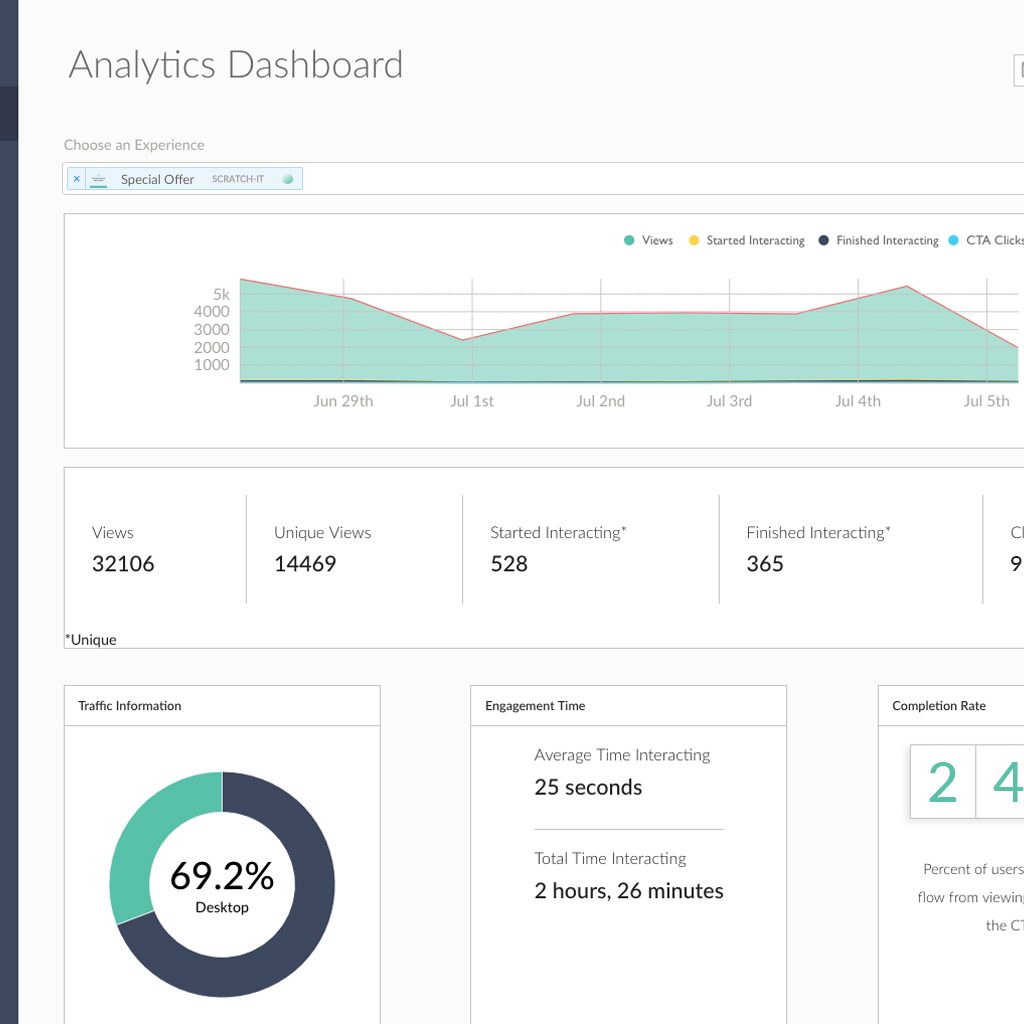Toggle the CTA Clicks legend series
The height and width of the screenshot is (1024, 1024).
tap(986, 240)
